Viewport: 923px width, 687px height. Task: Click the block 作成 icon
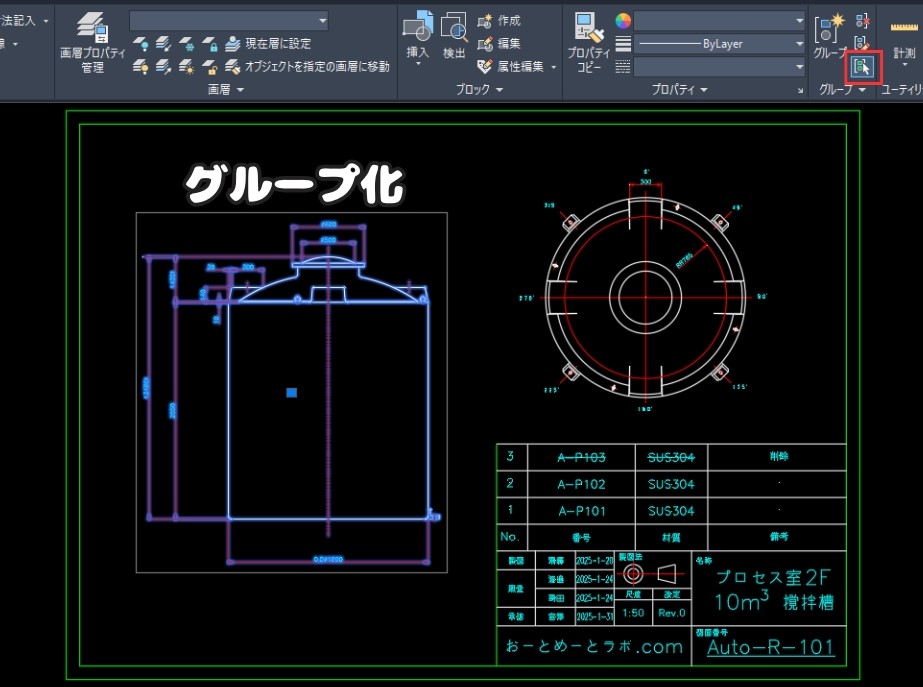(485, 21)
